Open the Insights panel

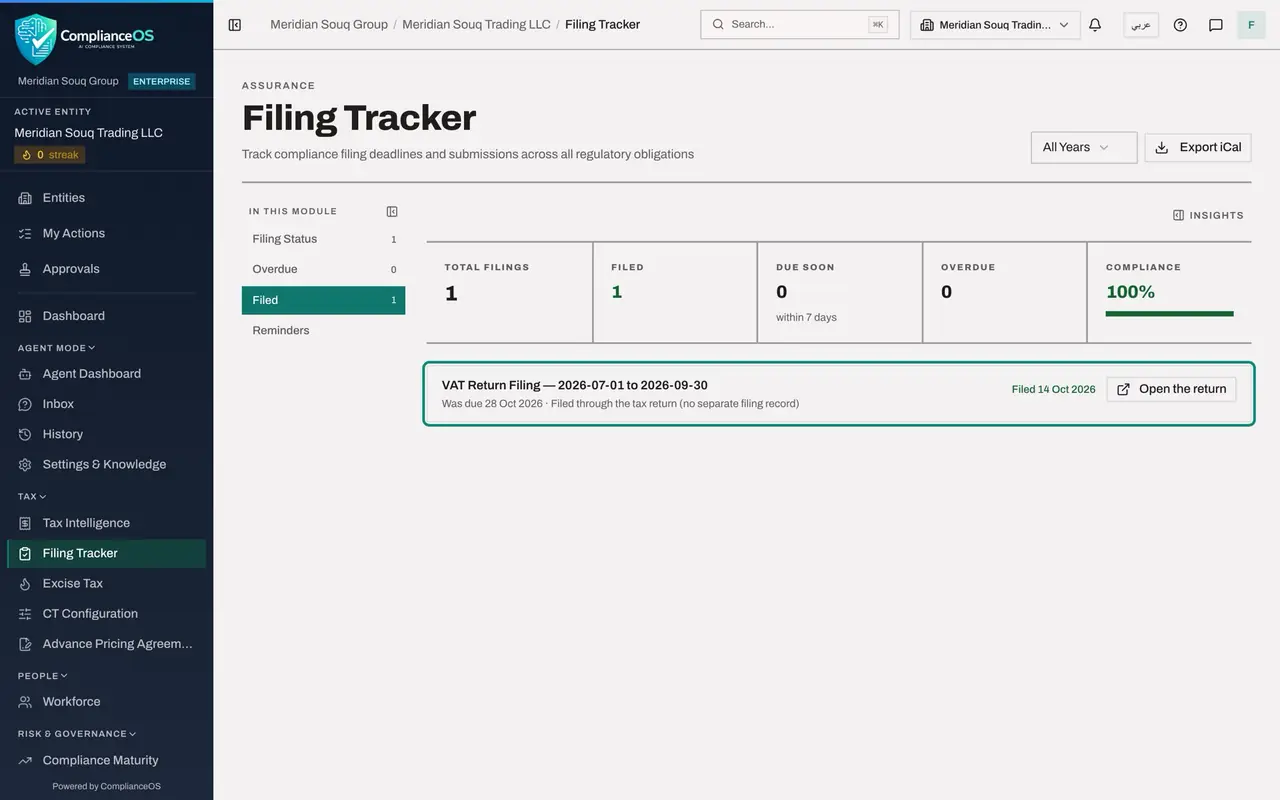pos(1208,215)
